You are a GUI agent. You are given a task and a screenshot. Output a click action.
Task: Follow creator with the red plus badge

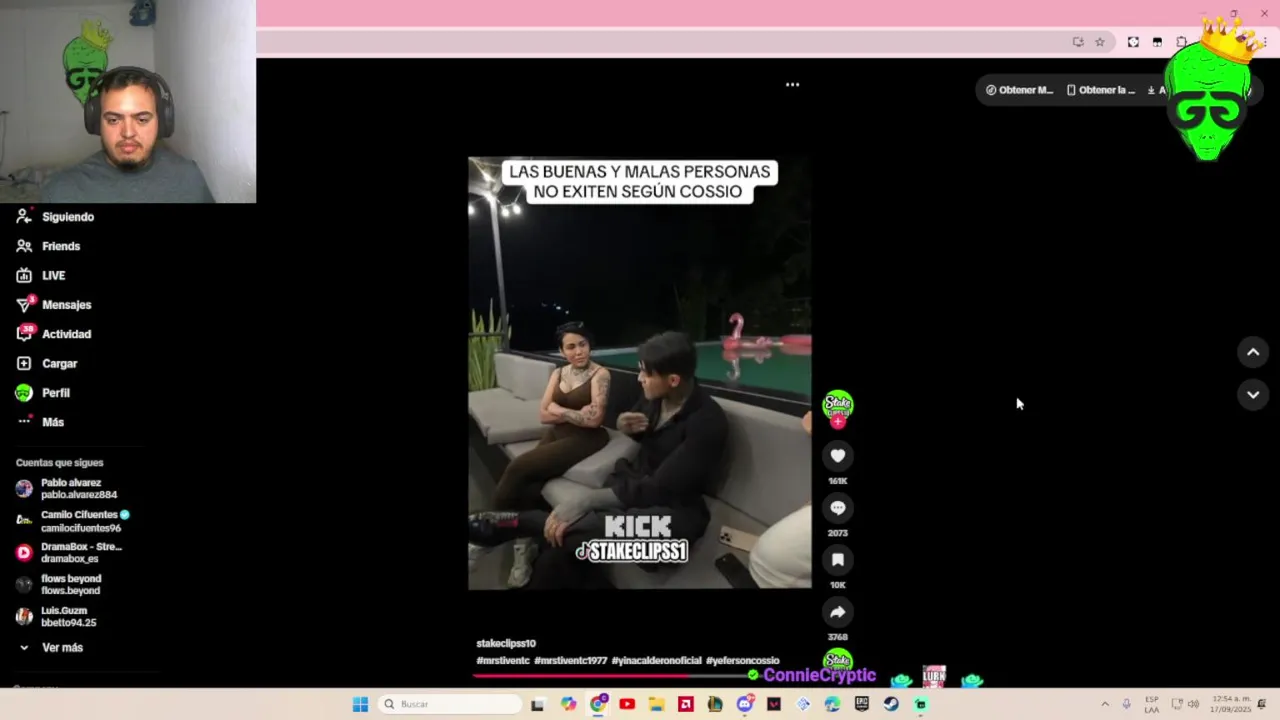838,422
